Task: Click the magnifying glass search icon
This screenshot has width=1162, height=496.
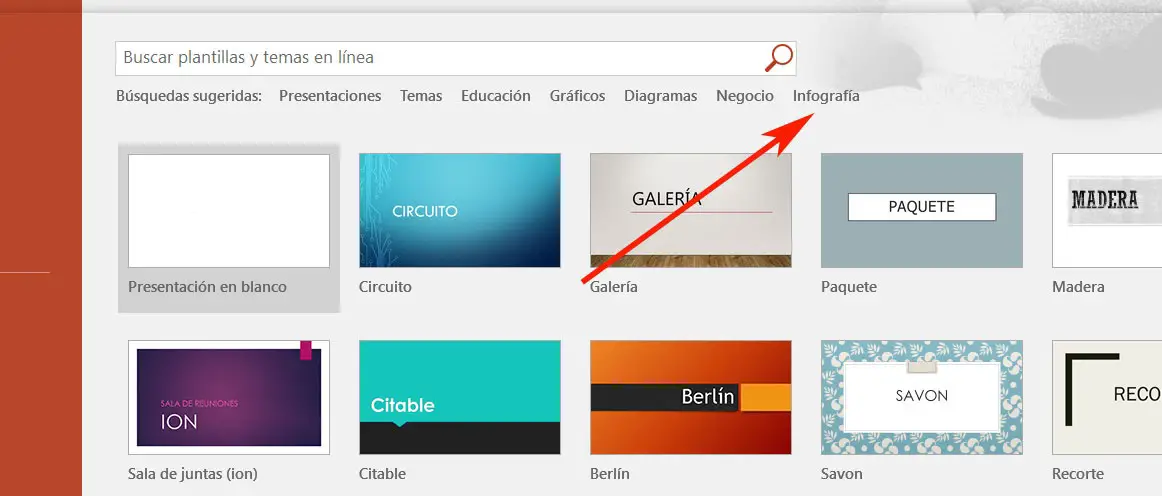Action: point(778,58)
